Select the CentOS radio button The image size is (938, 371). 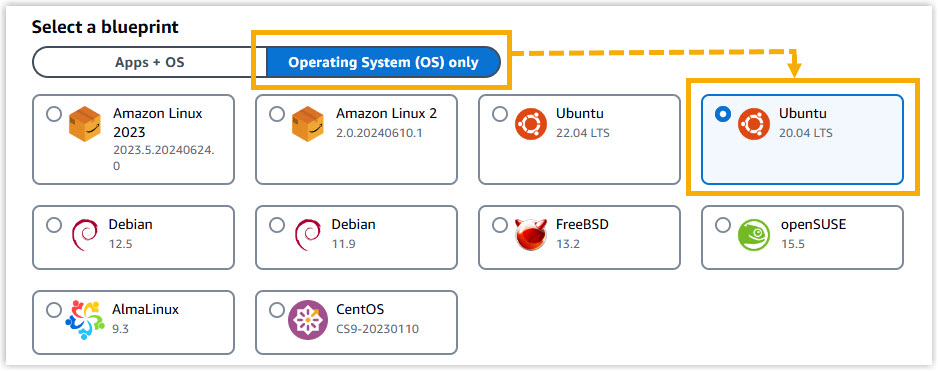pyautogui.click(x=276, y=310)
